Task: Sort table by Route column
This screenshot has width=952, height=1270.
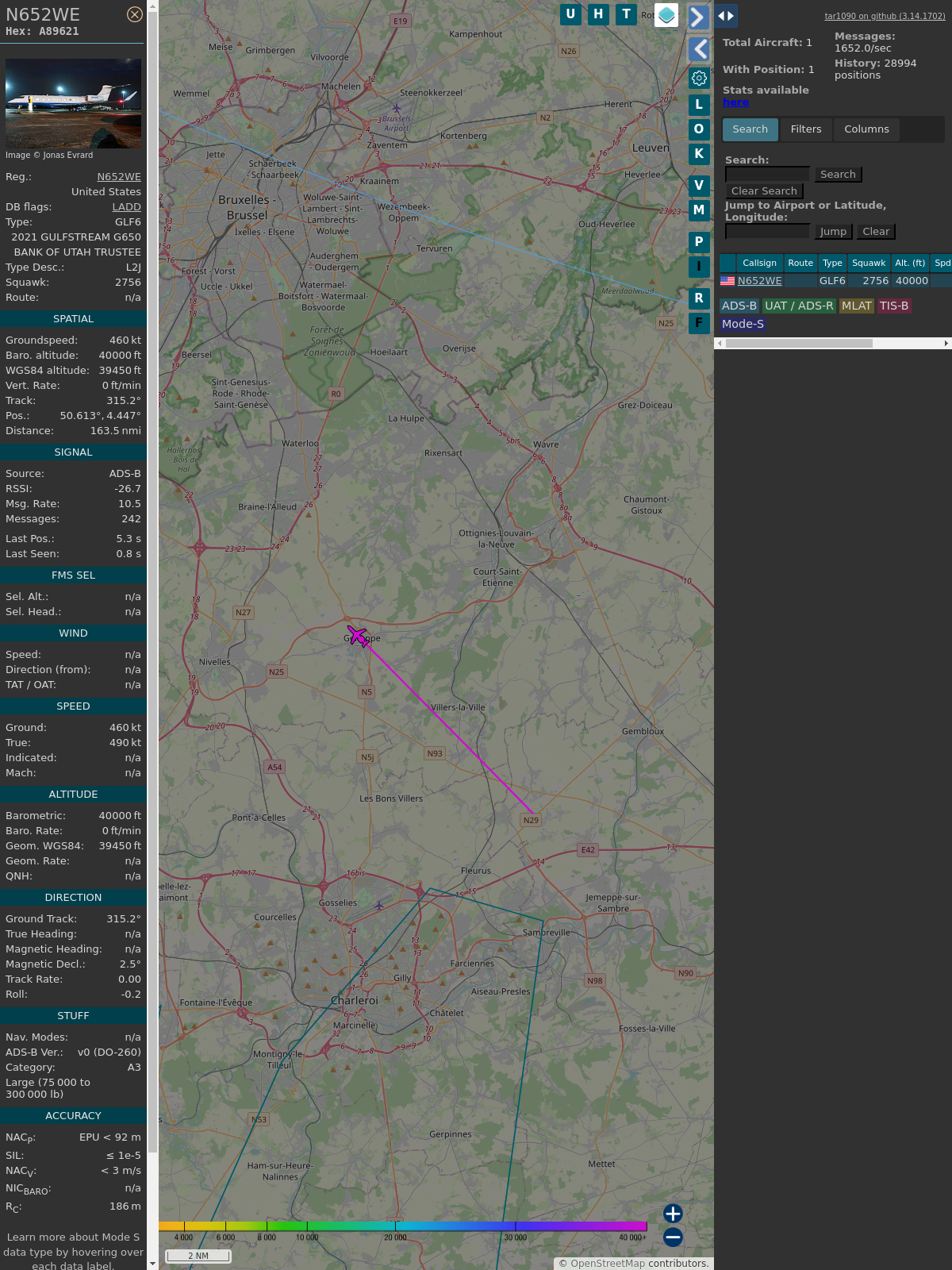Action: click(x=800, y=264)
